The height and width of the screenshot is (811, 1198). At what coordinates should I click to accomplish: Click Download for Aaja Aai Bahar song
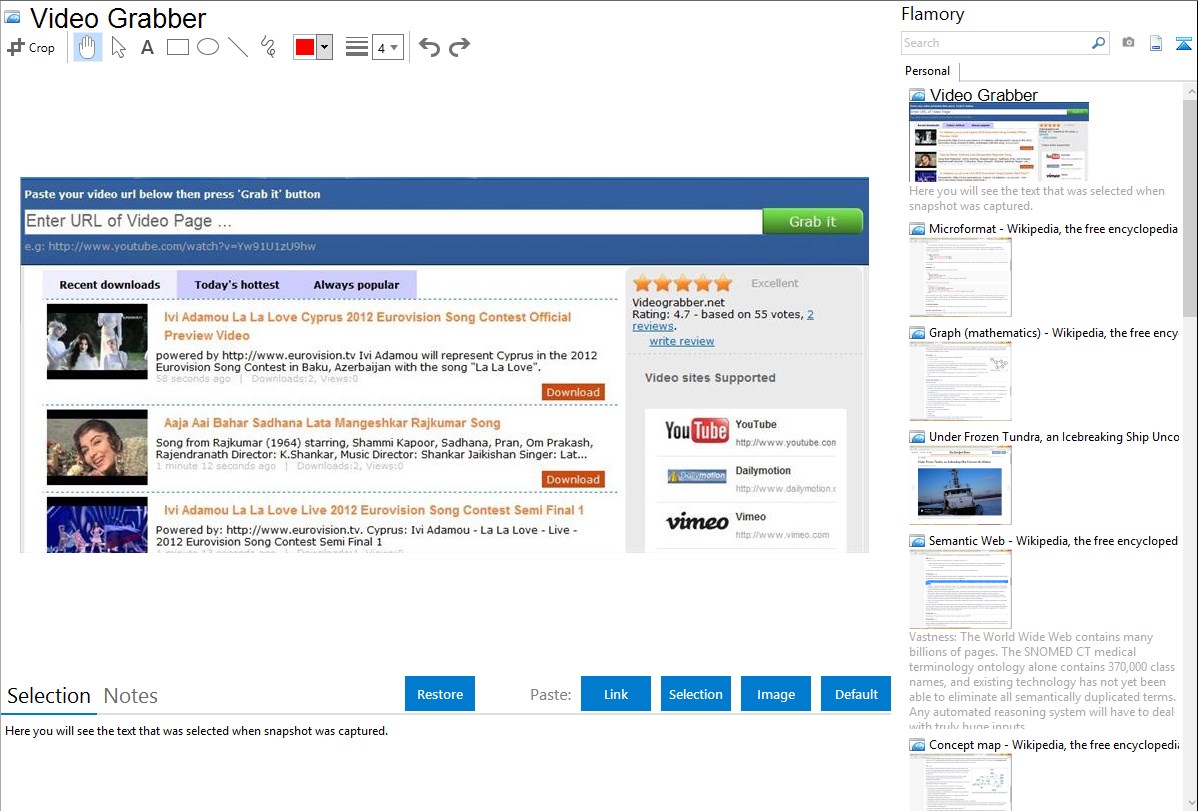pos(573,479)
